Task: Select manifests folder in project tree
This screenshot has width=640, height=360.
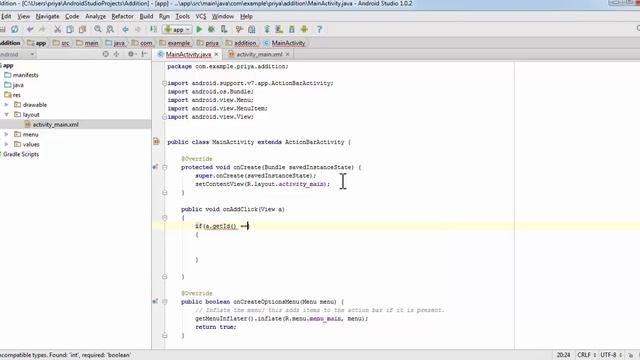Action: 26,75
